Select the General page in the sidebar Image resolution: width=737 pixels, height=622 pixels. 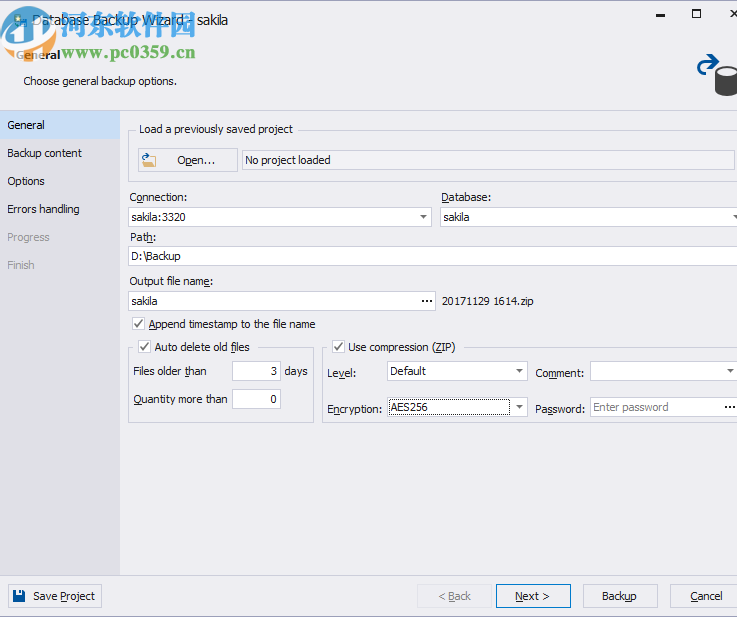click(60, 125)
